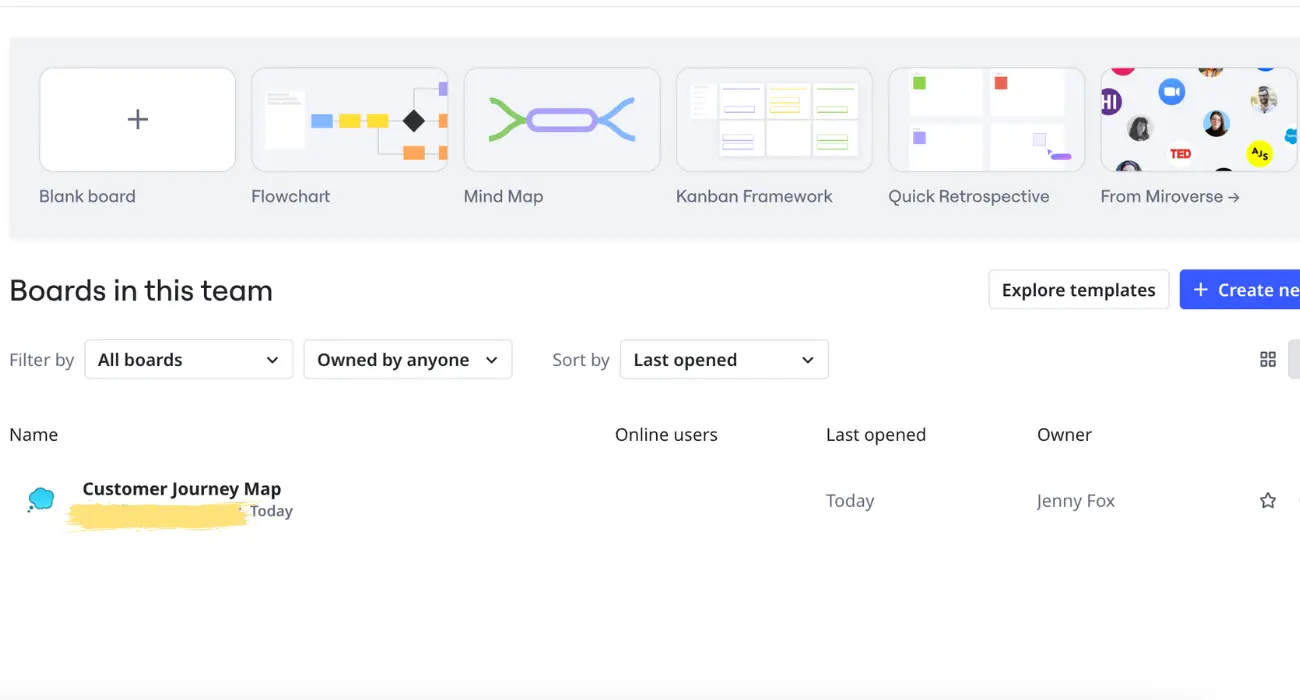The height and width of the screenshot is (700, 1300).
Task: Click the Owner column header
Action: [1064, 435]
